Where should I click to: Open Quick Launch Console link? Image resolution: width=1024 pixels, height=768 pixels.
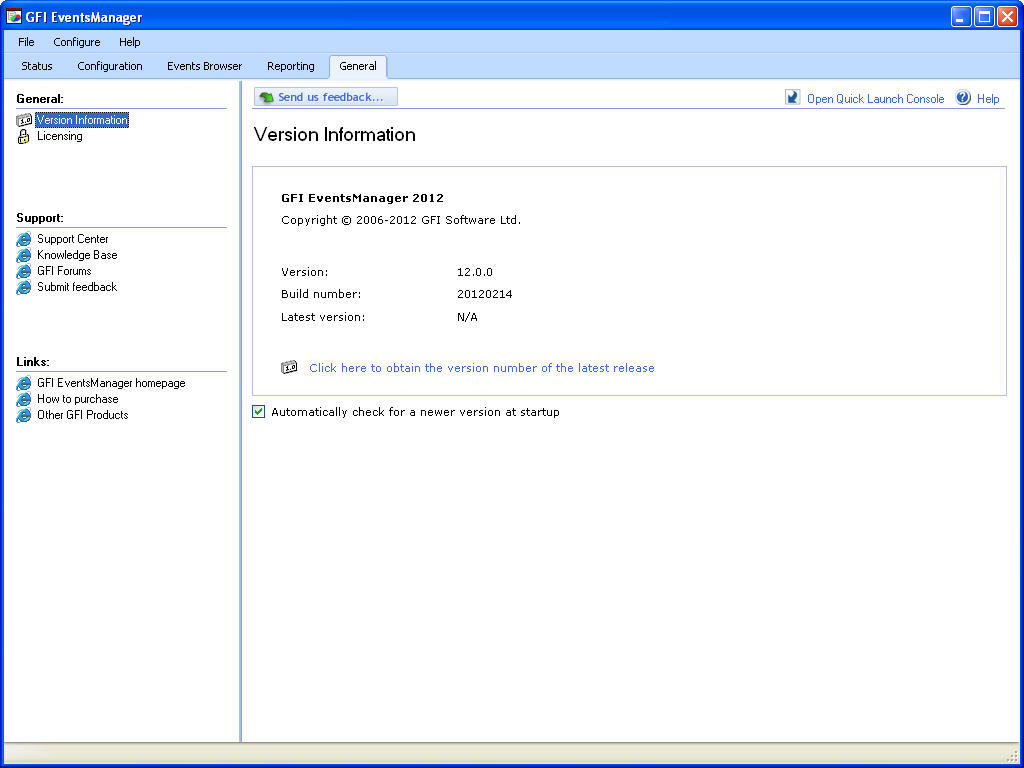(875, 99)
